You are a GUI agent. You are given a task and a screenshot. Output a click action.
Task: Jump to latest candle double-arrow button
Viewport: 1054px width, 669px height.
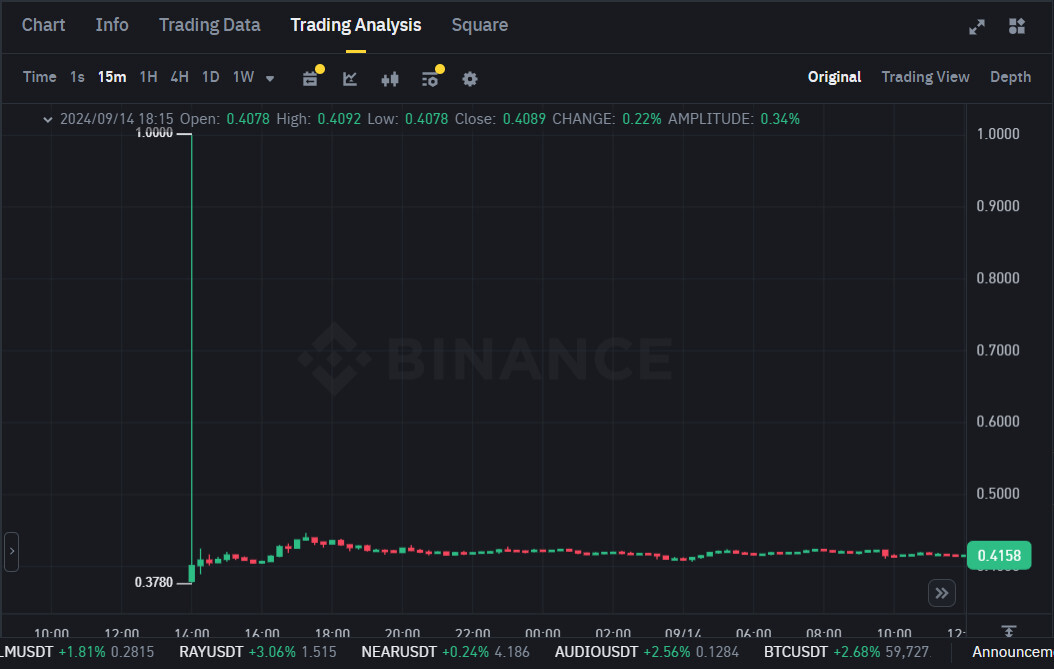point(942,593)
